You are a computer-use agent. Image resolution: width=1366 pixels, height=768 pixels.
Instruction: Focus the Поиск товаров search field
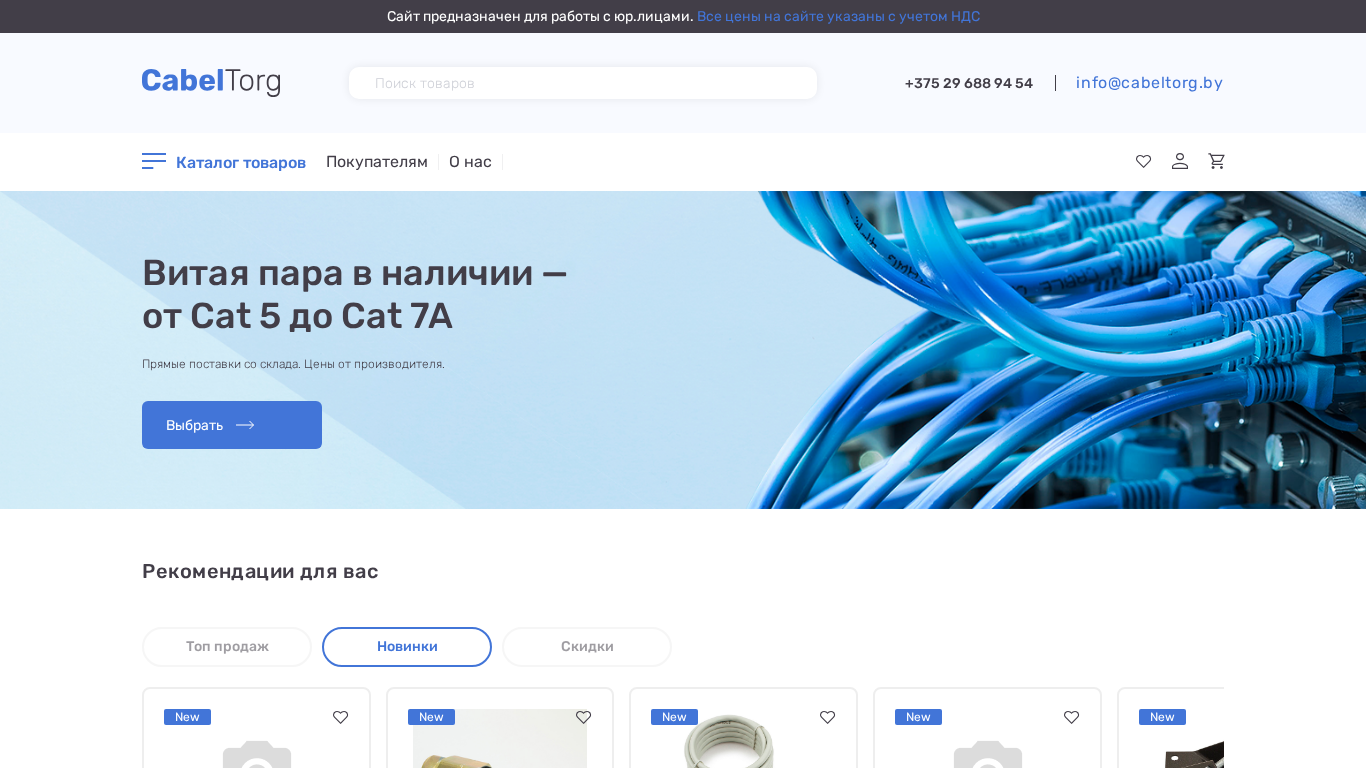point(583,83)
